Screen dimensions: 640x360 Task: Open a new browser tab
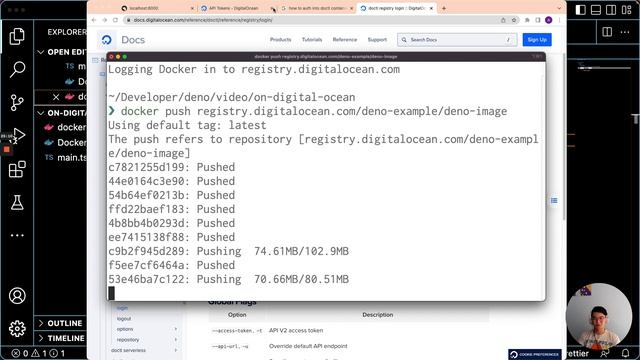point(444,8)
